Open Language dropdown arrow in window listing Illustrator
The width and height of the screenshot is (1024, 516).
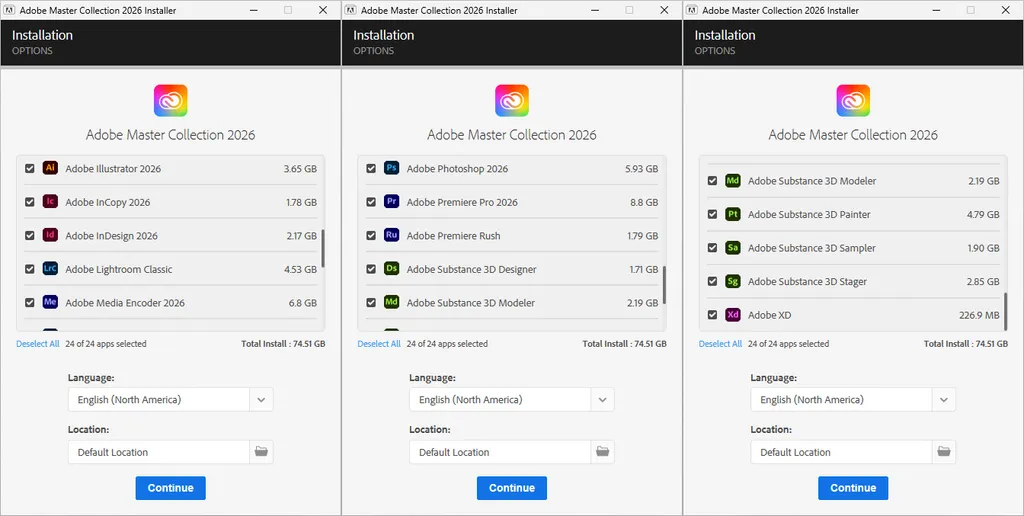pos(261,400)
